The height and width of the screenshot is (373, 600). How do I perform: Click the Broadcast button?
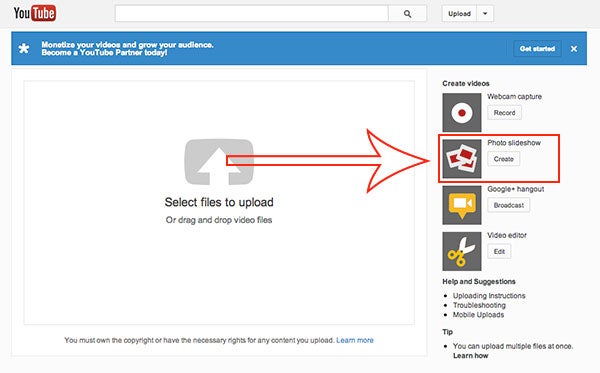[509, 205]
